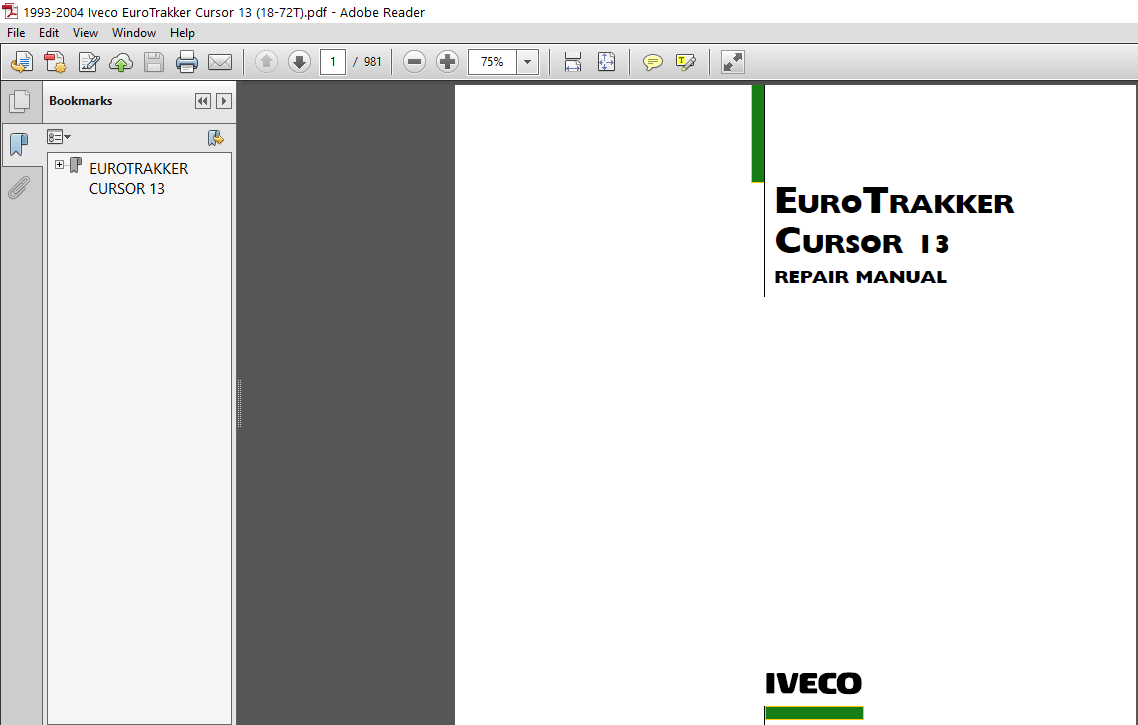The width and height of the screenshot is (1138, 725).
Task: Select the Bookmarks panel icon
Action: [x=20, y=144]
